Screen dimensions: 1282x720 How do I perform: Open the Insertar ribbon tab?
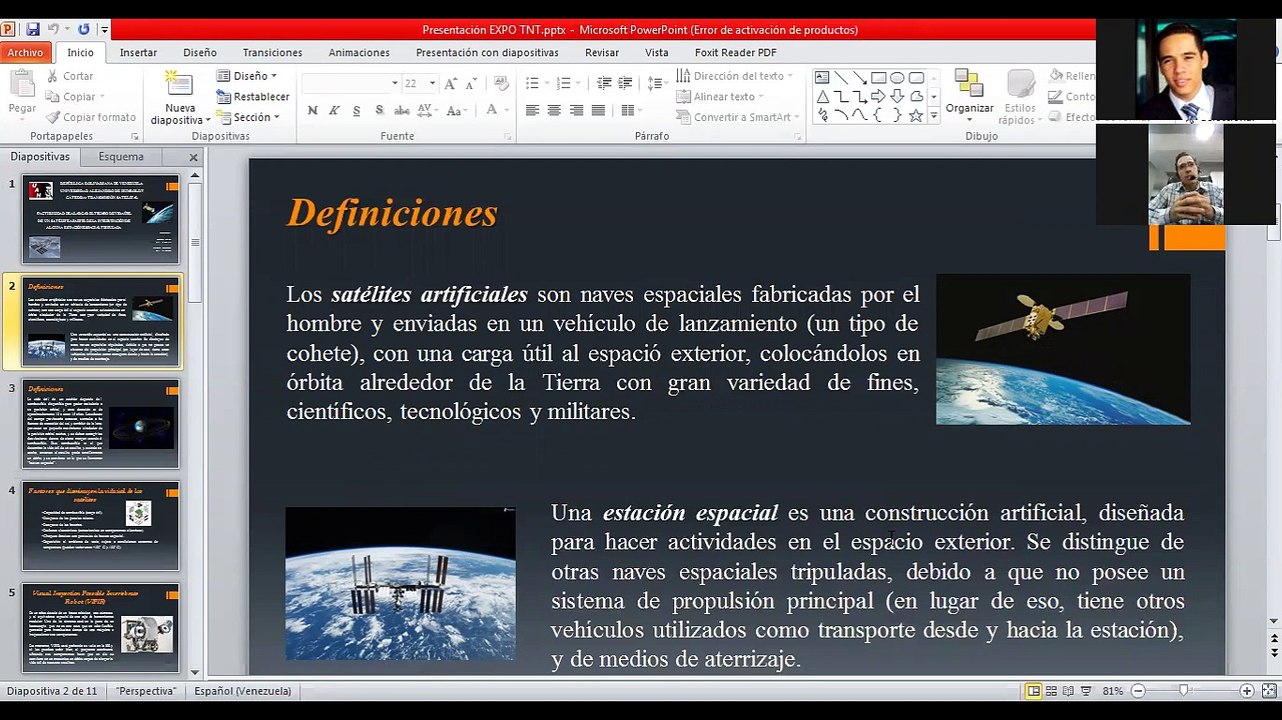point(138,53)
